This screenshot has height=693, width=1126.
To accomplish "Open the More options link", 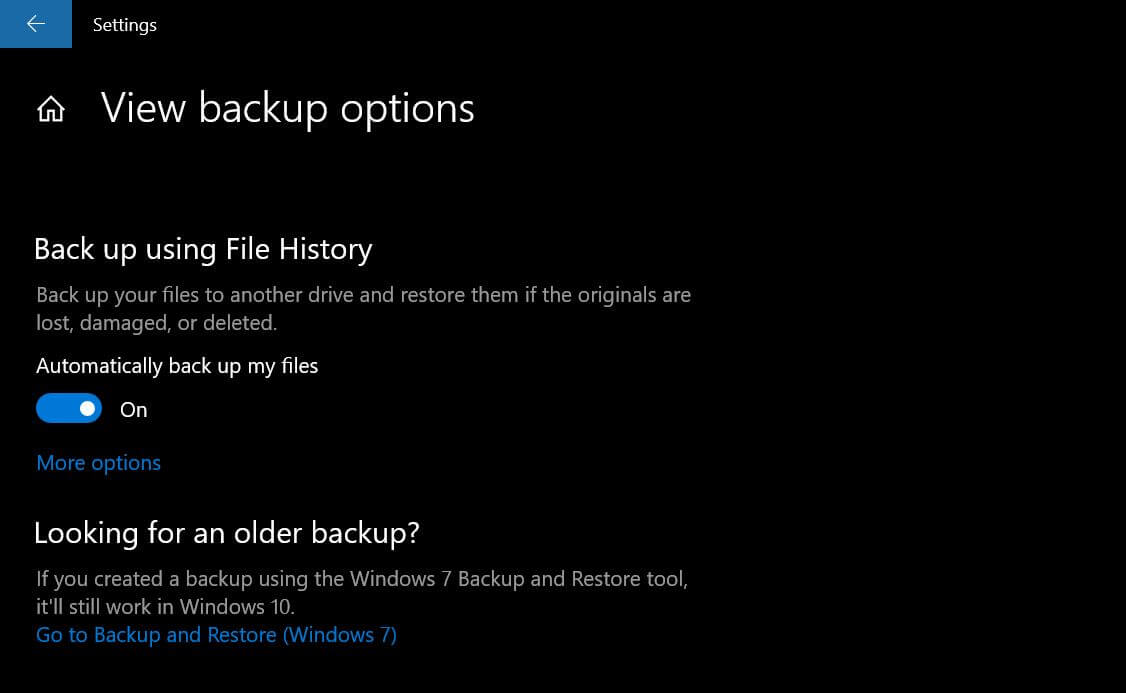I will (98, 463).
